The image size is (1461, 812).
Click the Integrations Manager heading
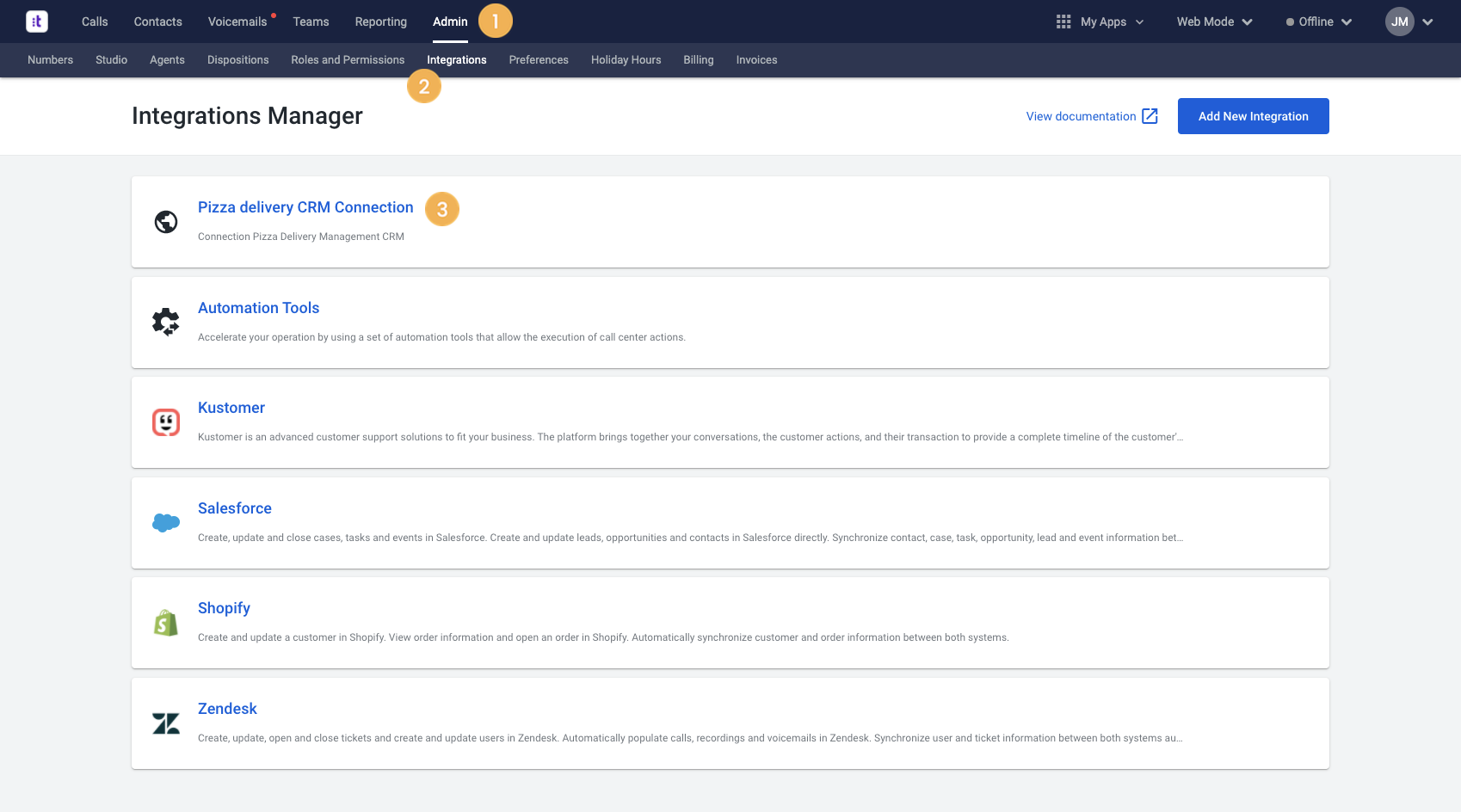[x=247, y=116]
